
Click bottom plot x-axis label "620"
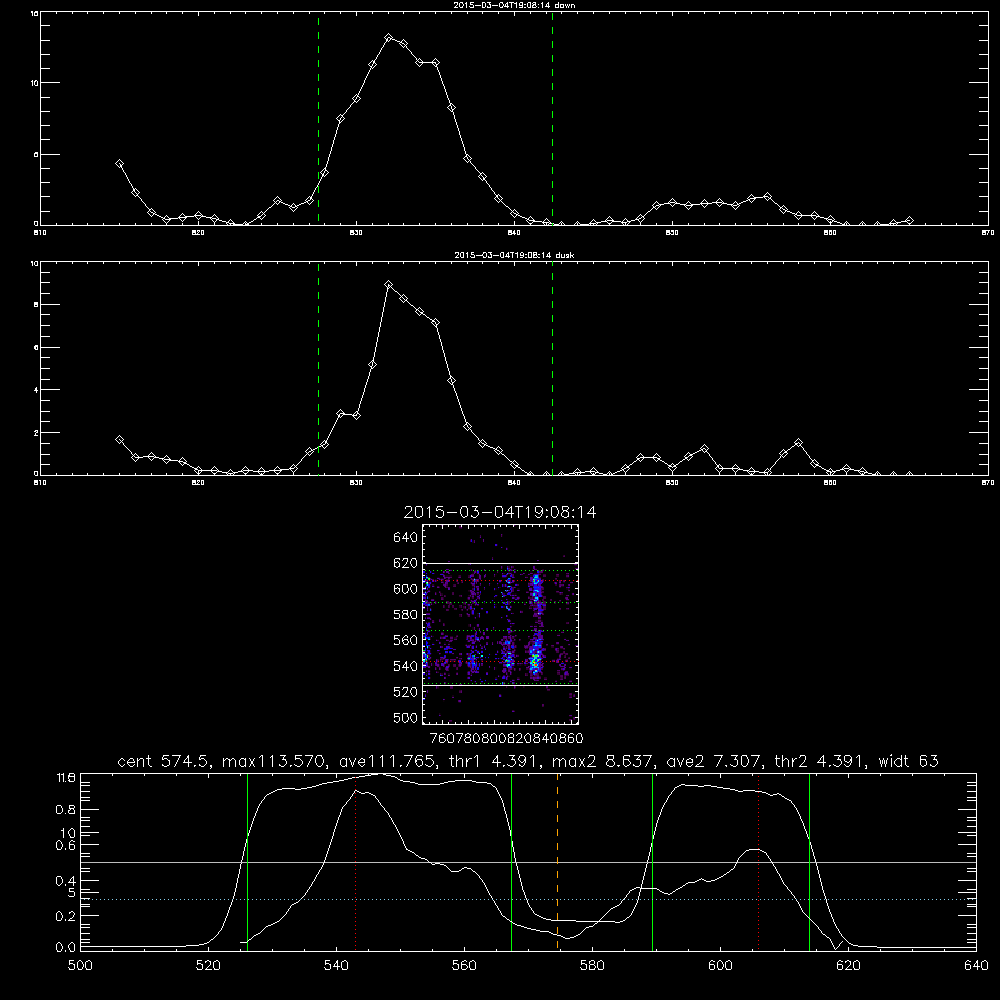tap(848, 966)
